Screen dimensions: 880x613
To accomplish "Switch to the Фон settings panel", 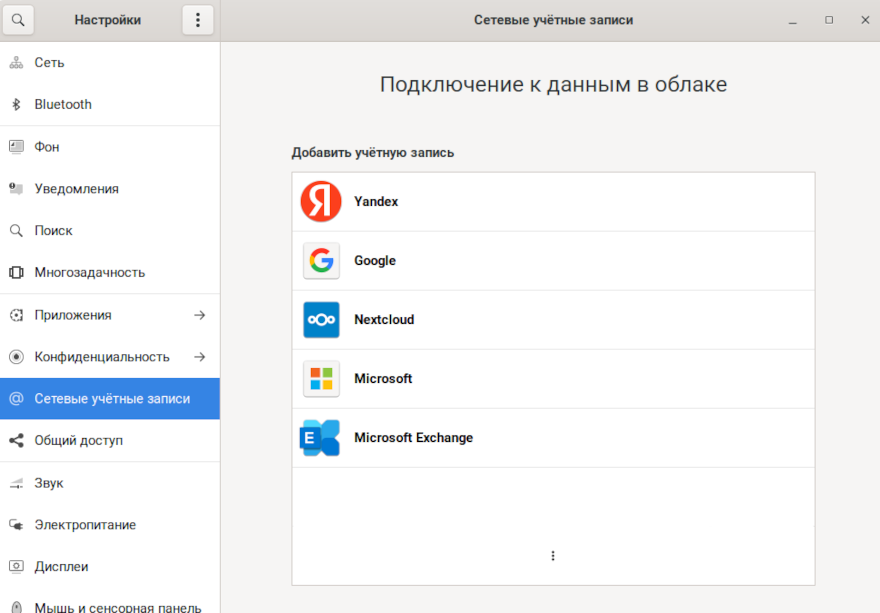I will (x=47, y=147).
